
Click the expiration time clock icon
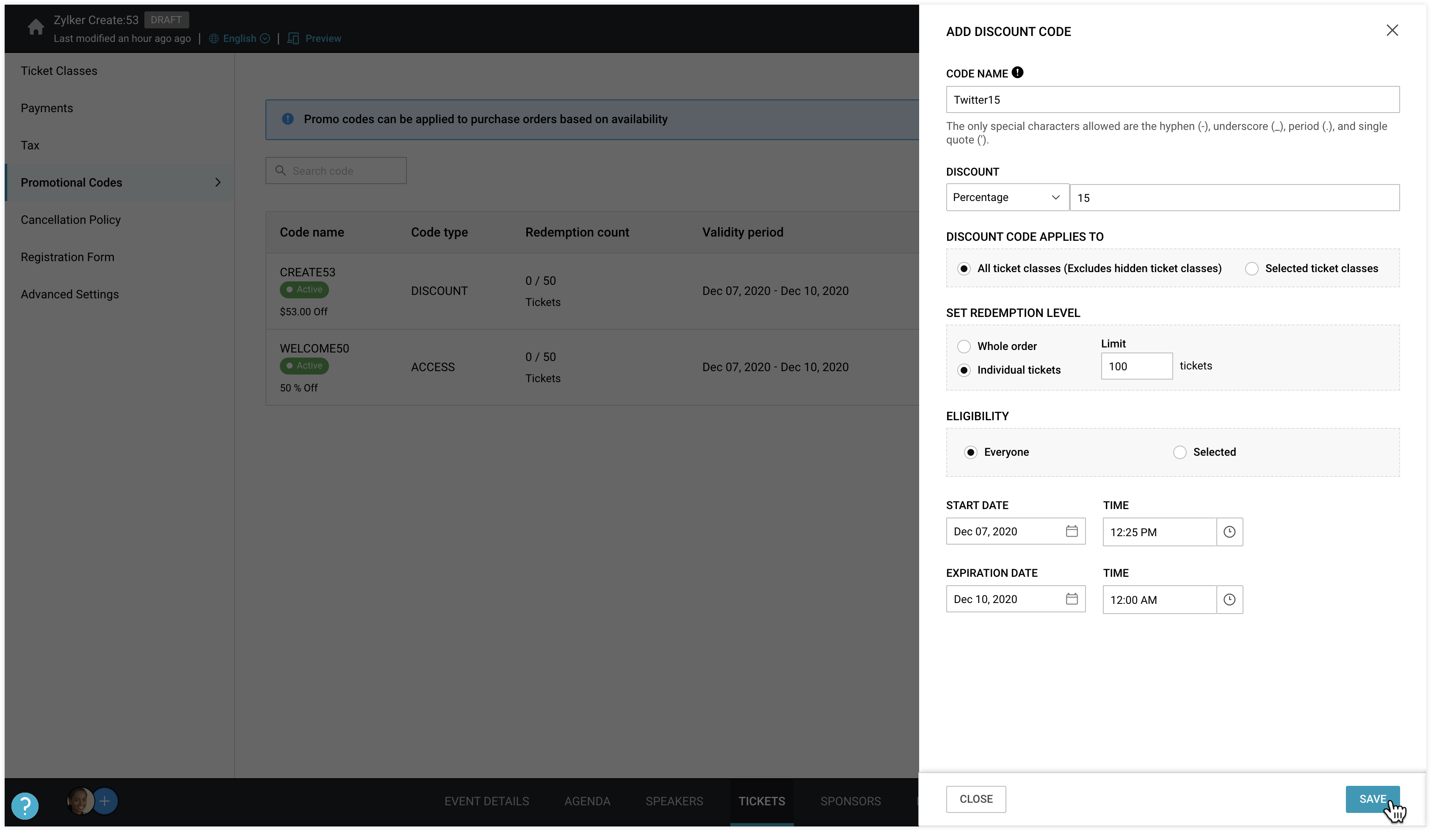pyautogui.click(x=1229, y=599)
